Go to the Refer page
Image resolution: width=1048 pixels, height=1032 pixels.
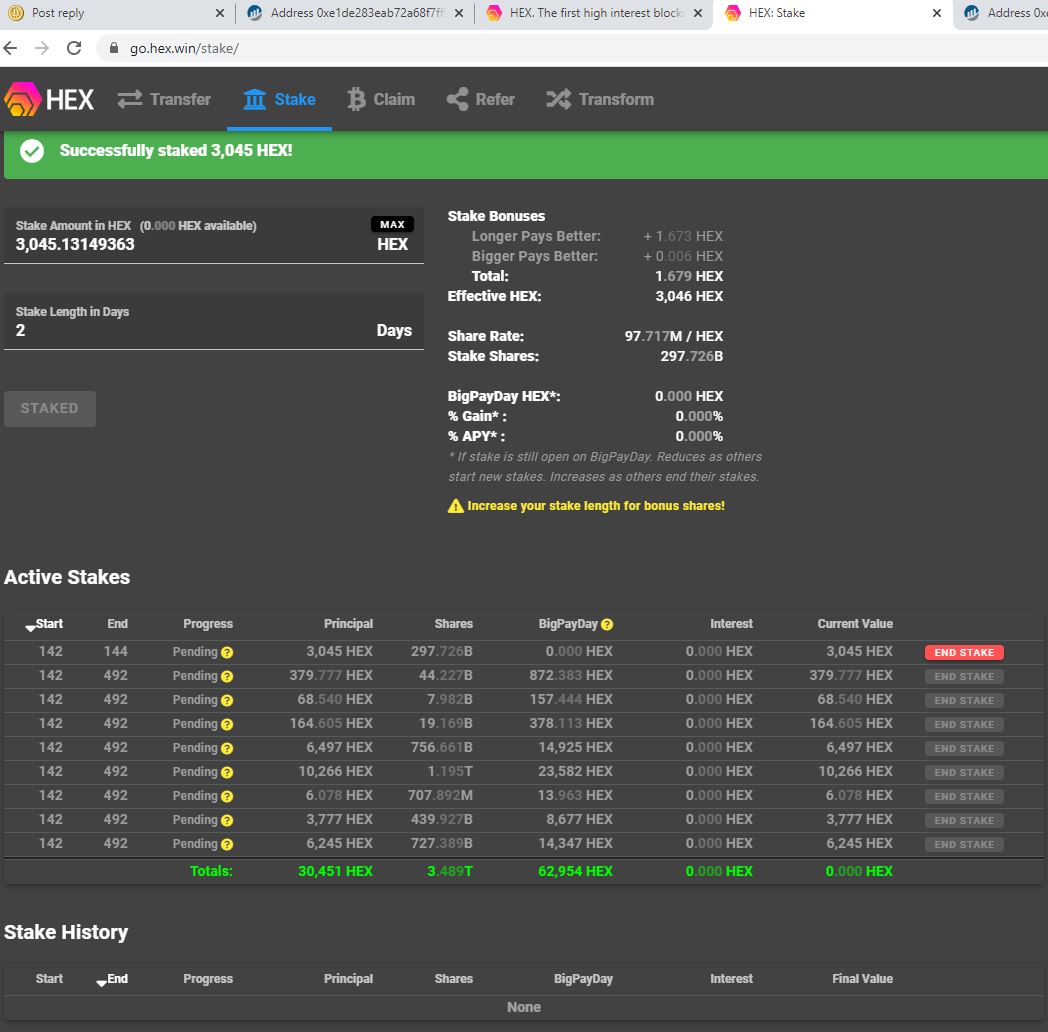481,99
